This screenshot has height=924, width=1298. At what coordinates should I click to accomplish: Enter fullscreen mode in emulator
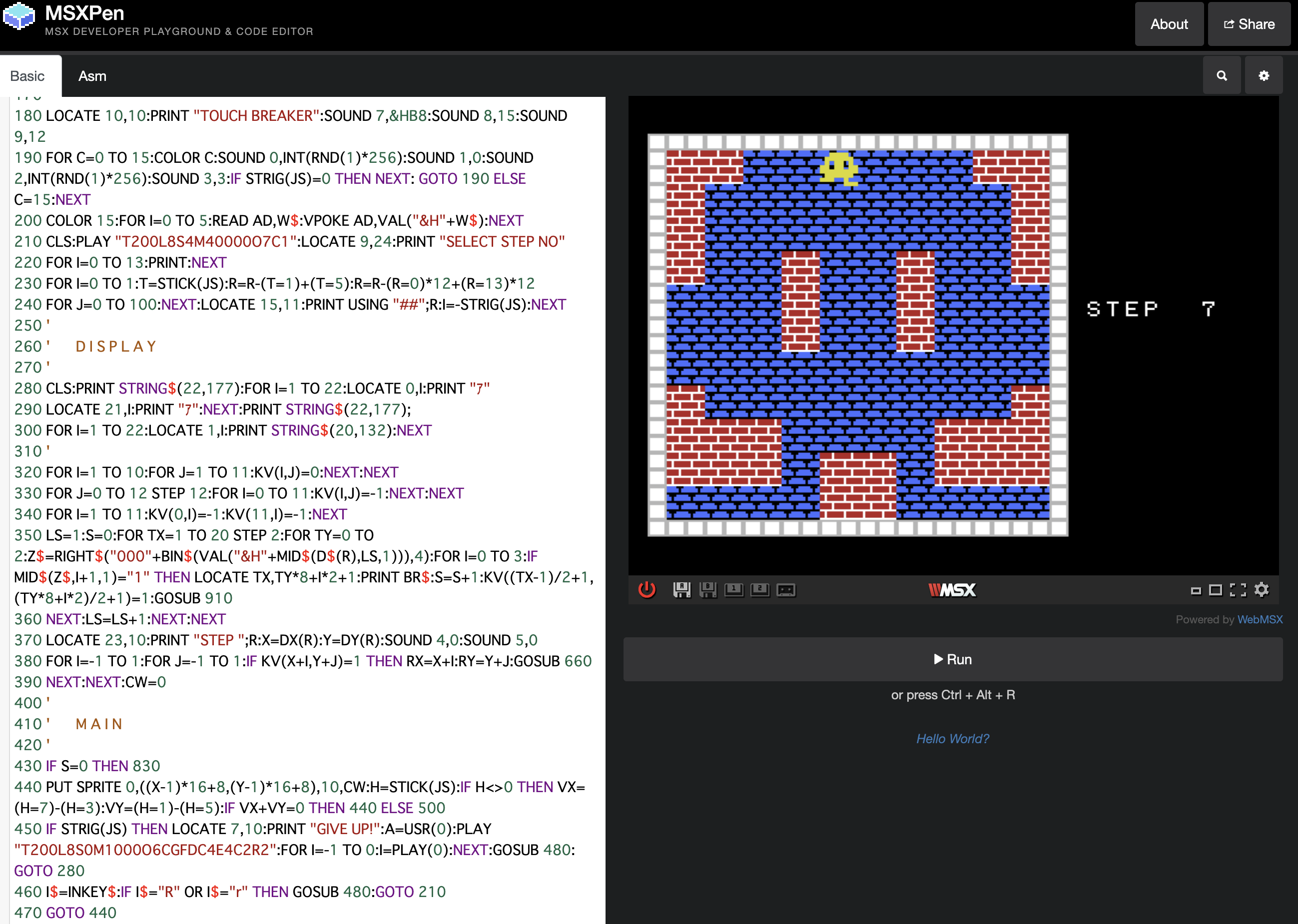coord(1238,590)
